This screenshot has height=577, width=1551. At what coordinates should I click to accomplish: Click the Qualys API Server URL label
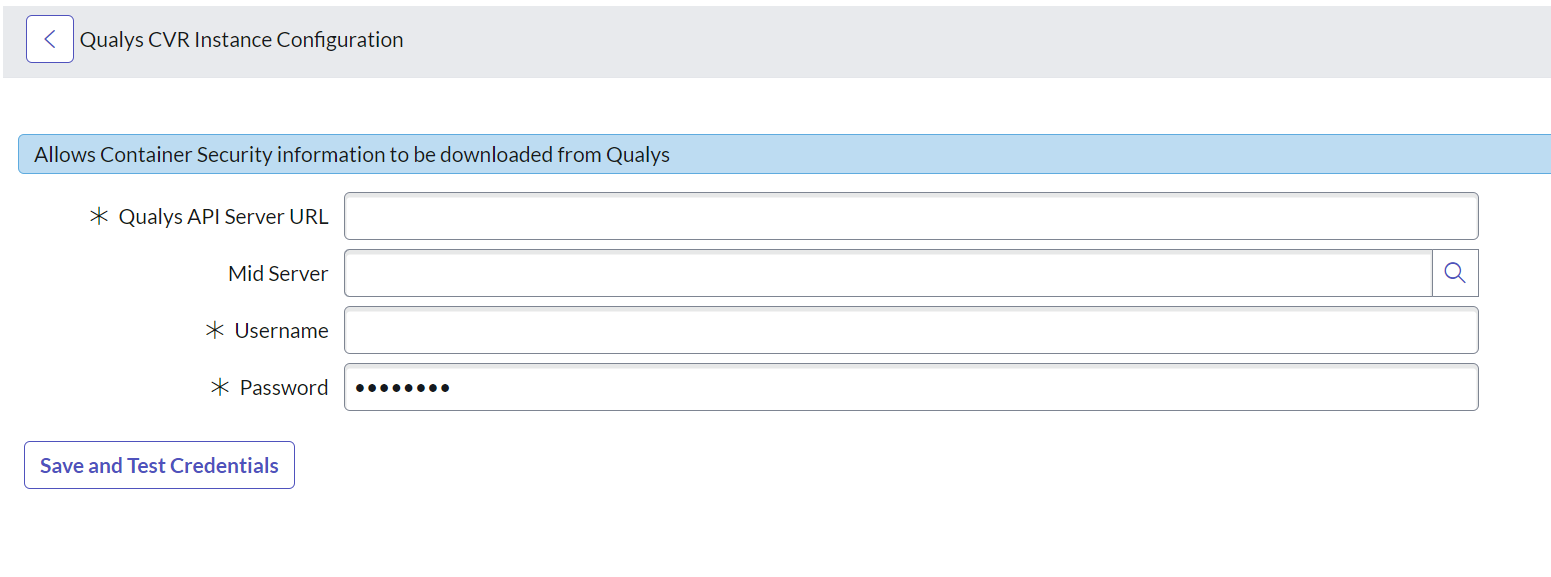pos(224,215)
